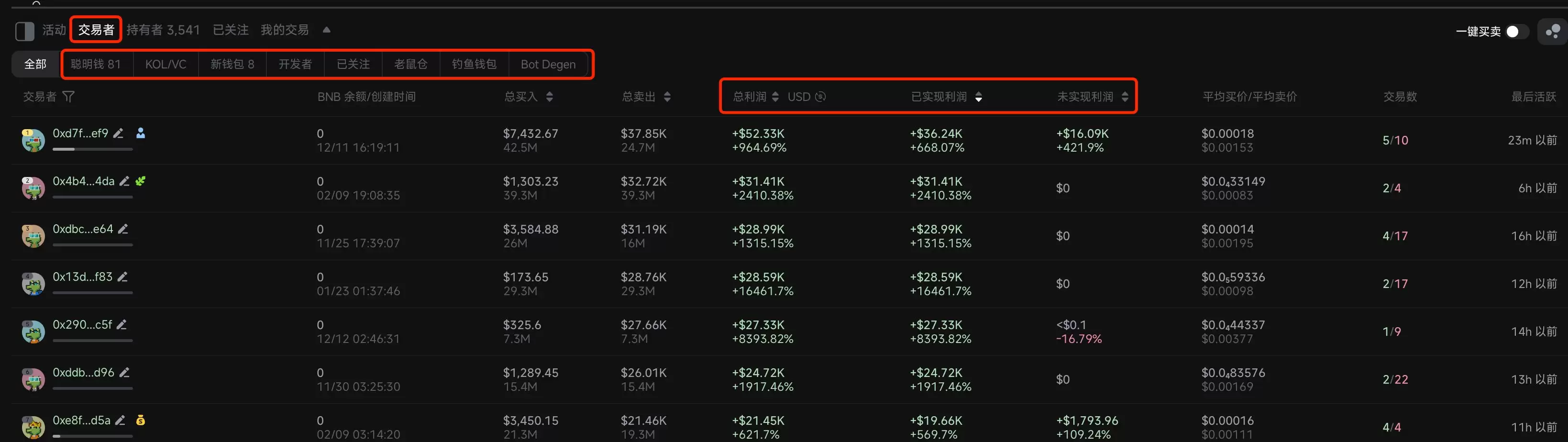Select the Bot Degen filter
Viewport: 1568px width, 442px height.
pos(549,64)
